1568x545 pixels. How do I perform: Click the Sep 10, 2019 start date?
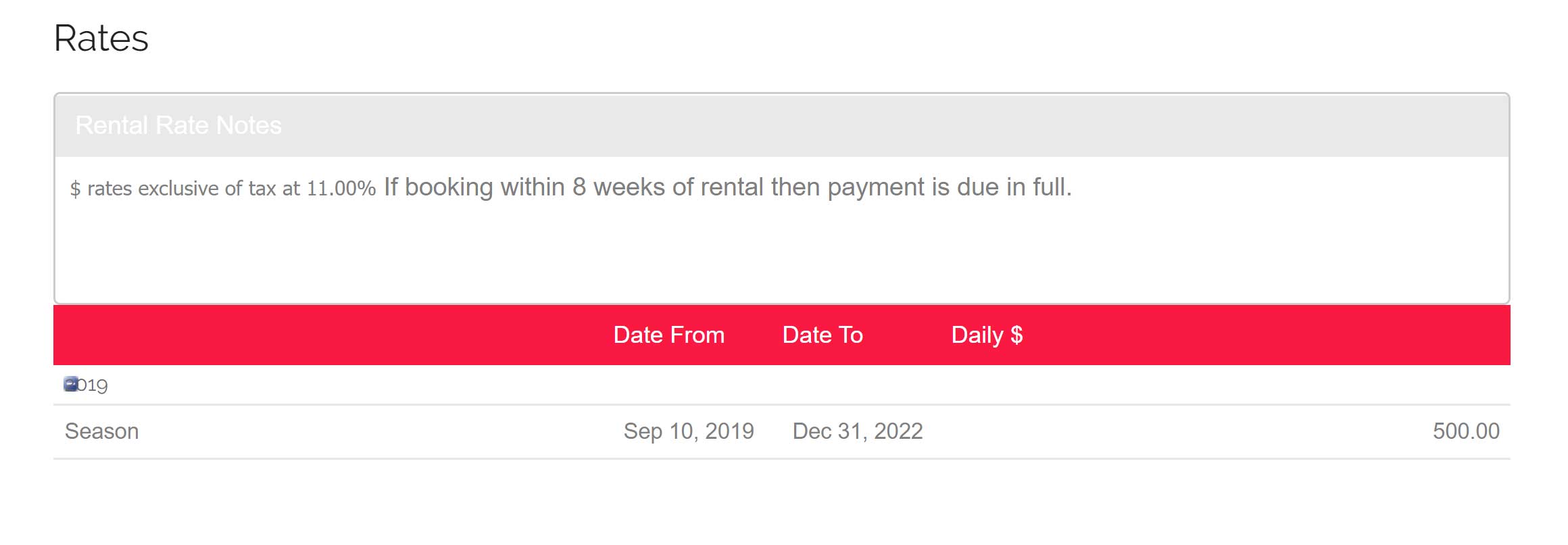[688, 431]
